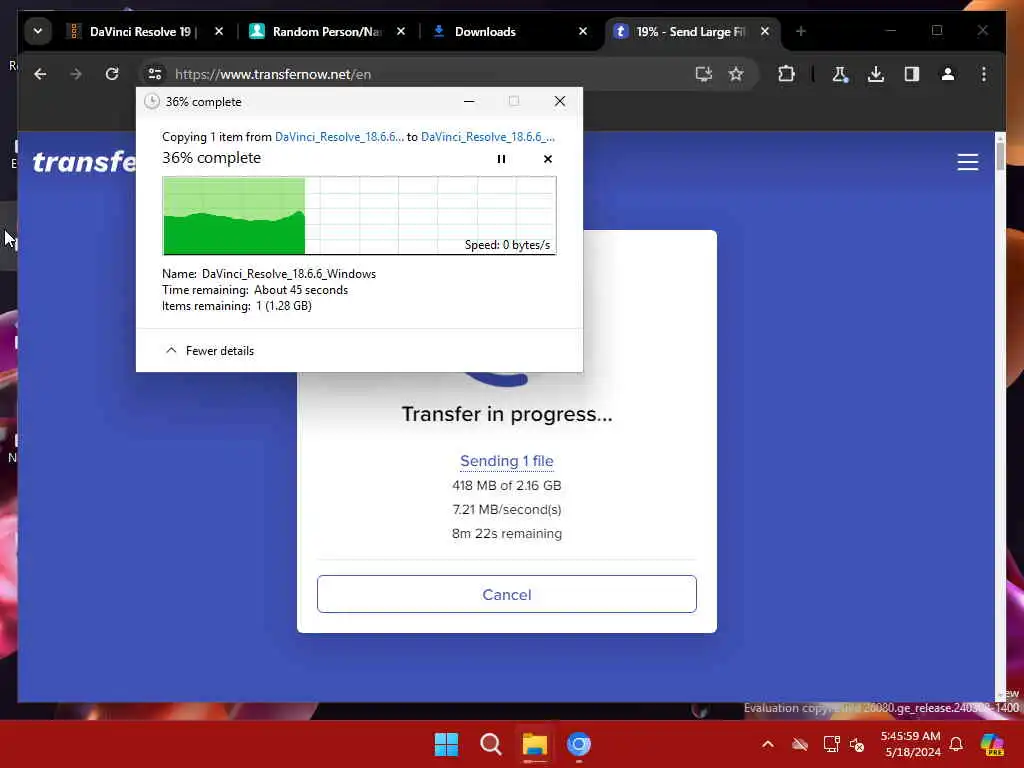Close the Downloads tab
The image size is (1024, 768).
[583, 31]
